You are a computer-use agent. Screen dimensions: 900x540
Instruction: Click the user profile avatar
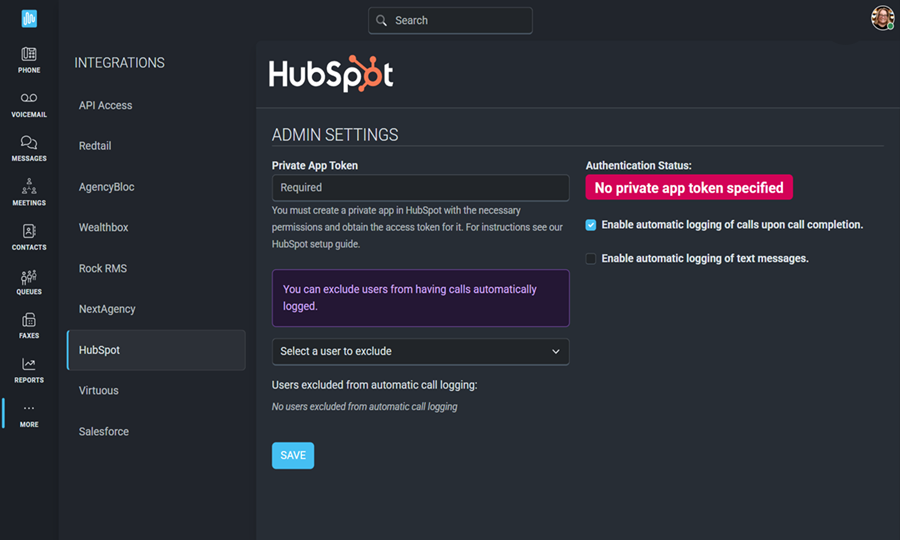[x=882, y=18]
